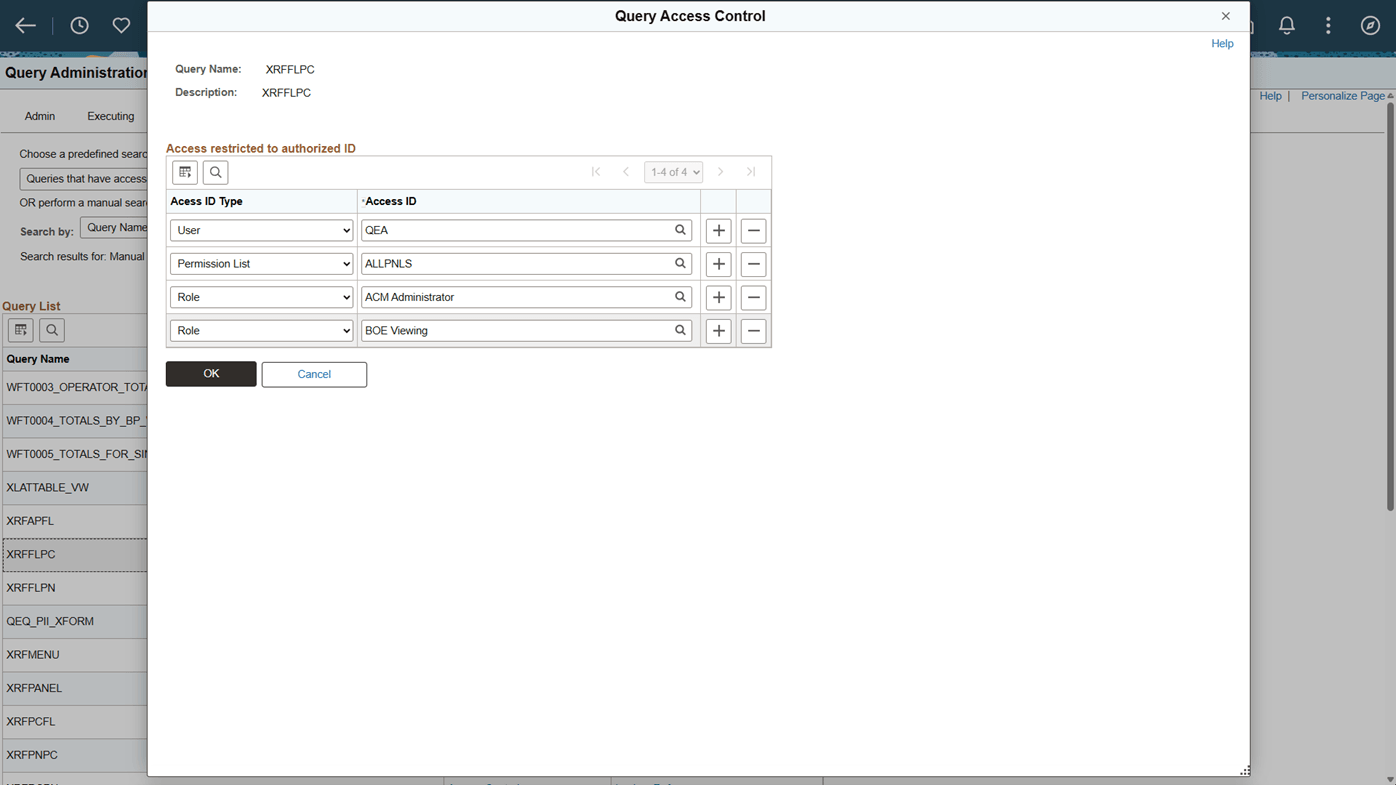The width and height of the screenshot is (1396, 785).
Task: Select XRFPNPC in the Query List
Action: tap(32, 755)
